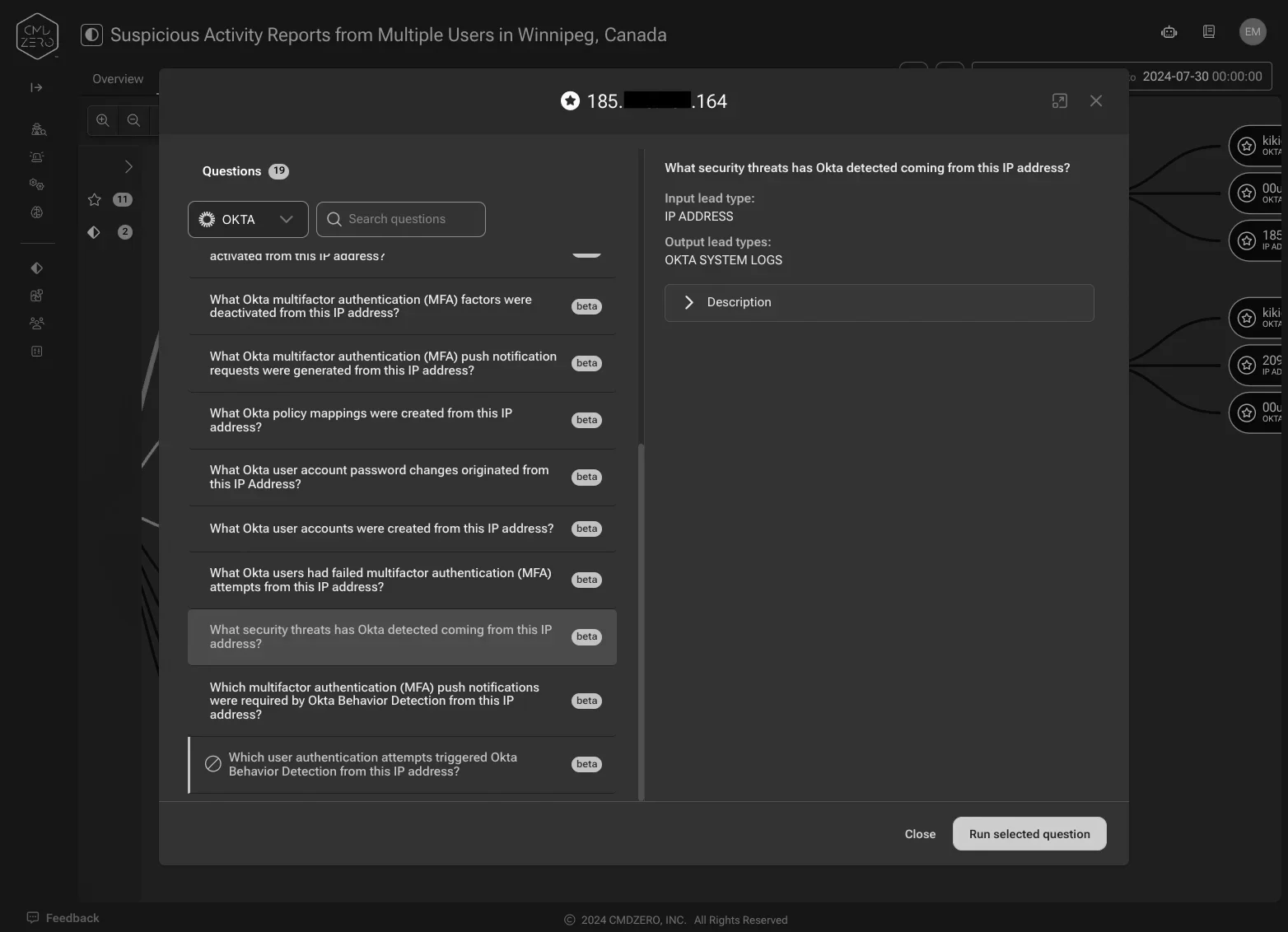Click beta badge on user accounts created question
The image size is (1288, 932).
(x=587, y=529)
